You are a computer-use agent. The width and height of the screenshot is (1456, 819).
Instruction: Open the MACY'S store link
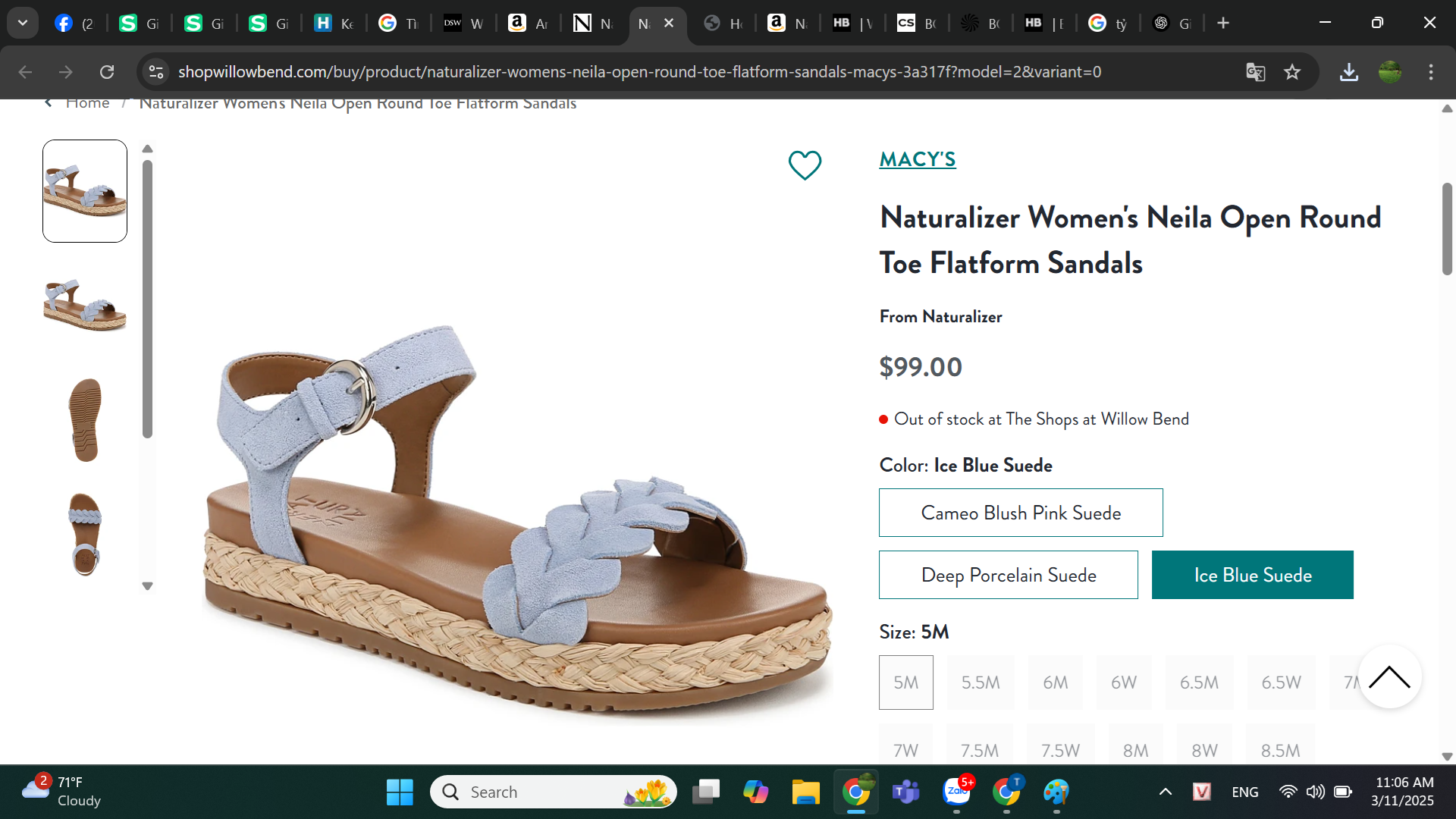(917, 159)
